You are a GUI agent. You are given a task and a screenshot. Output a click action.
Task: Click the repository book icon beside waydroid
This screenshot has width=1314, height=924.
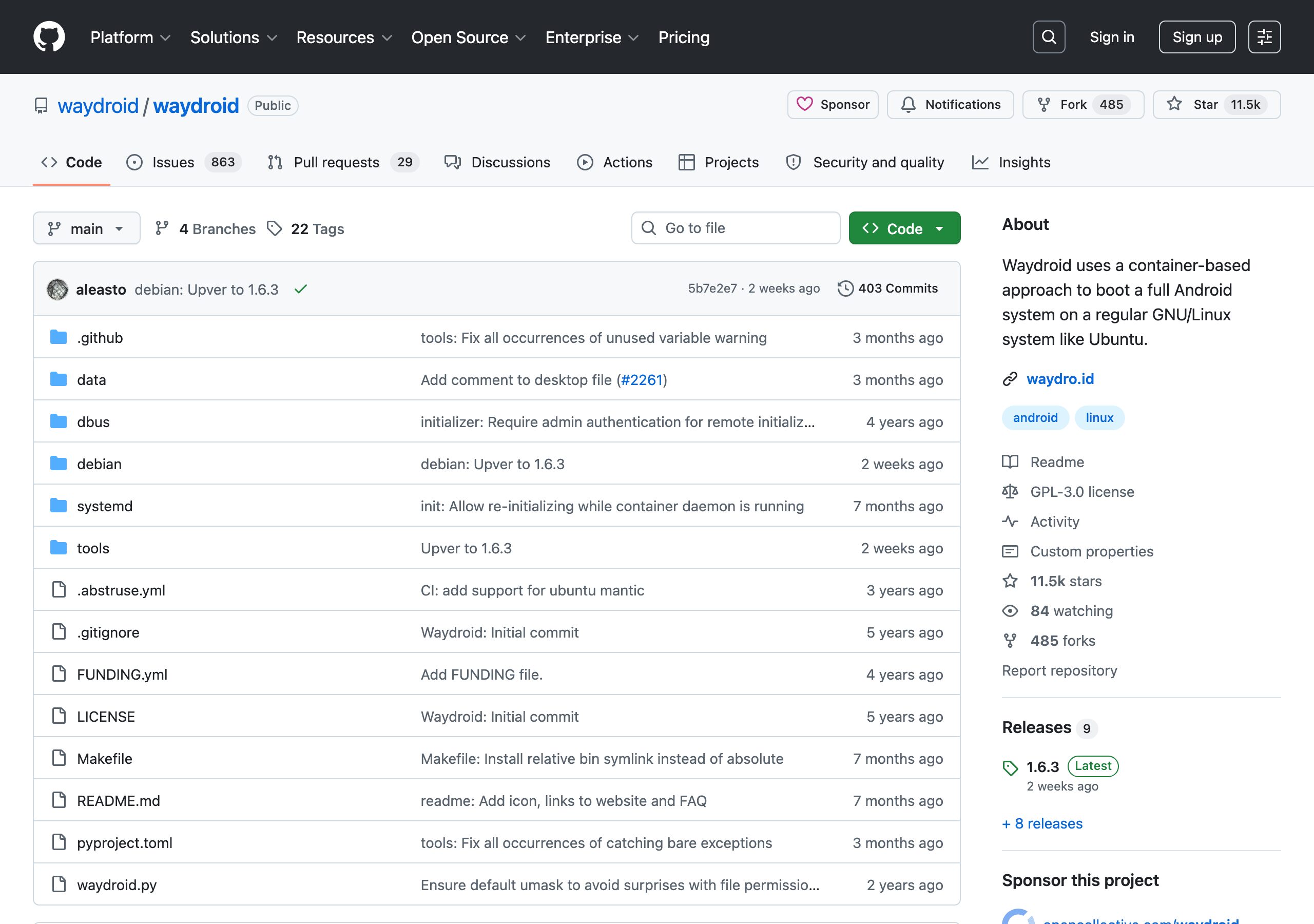[41, 106]
